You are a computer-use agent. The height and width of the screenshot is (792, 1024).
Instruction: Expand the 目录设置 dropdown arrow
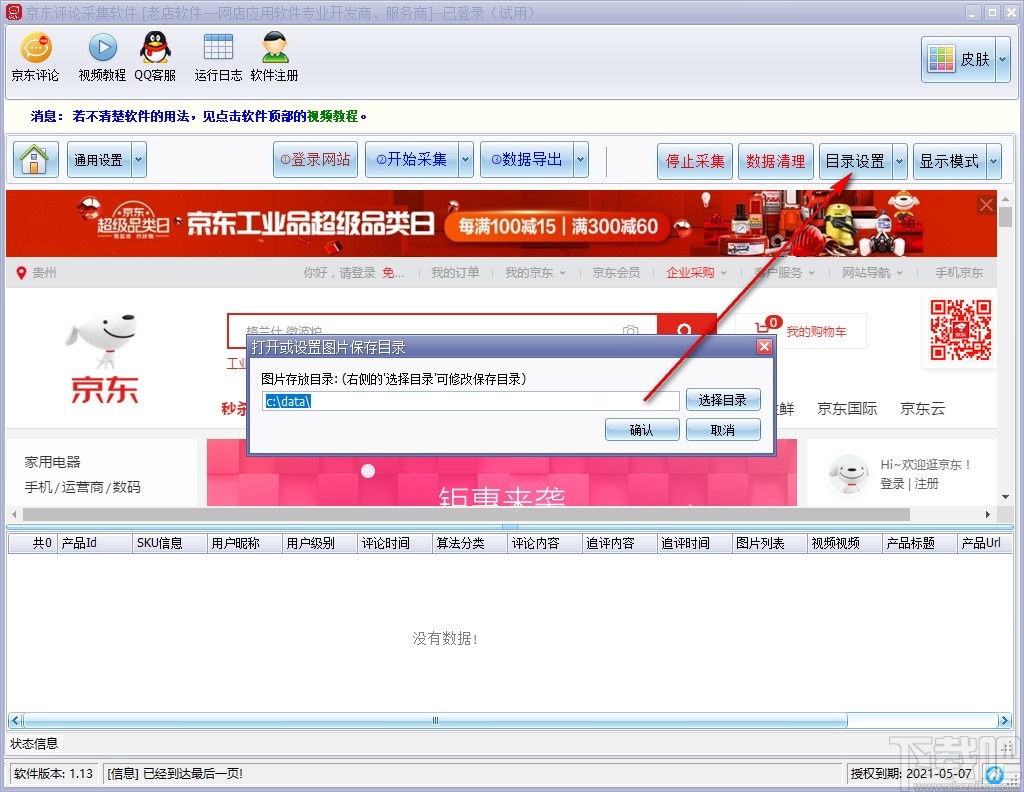click(x=900, y=161)
